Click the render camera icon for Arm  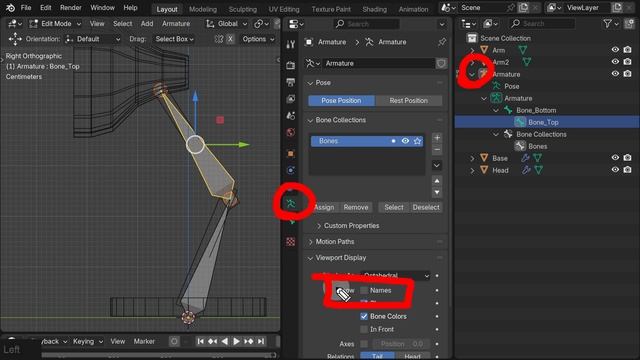point(627,50)
